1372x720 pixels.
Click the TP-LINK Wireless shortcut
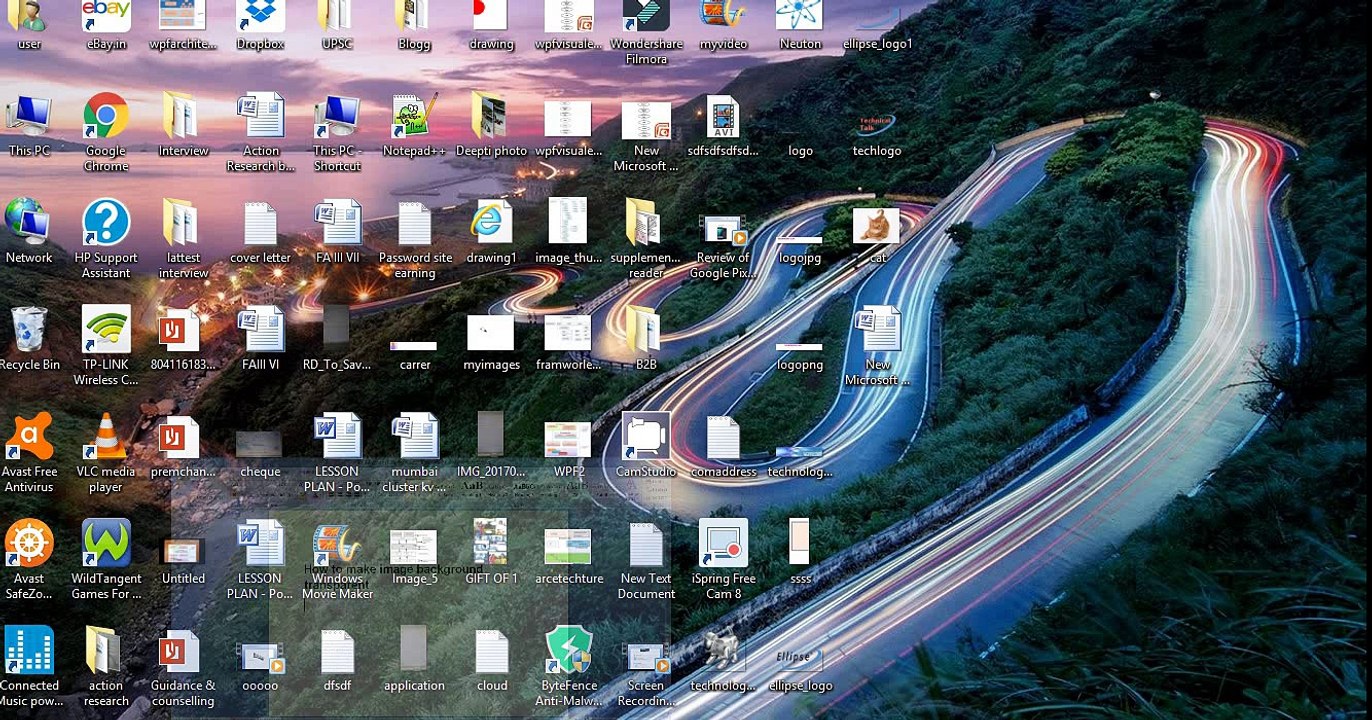click(x=106, y=329)
